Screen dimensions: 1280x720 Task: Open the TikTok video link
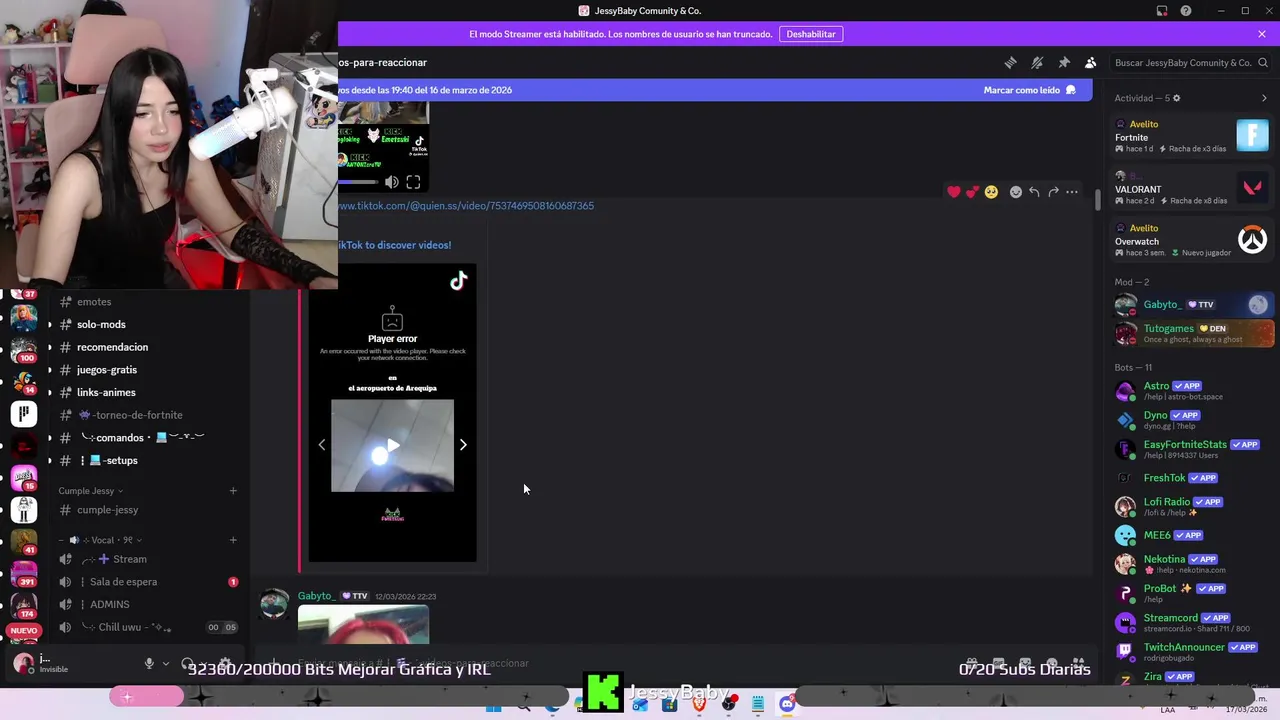[x=466, y=206]
